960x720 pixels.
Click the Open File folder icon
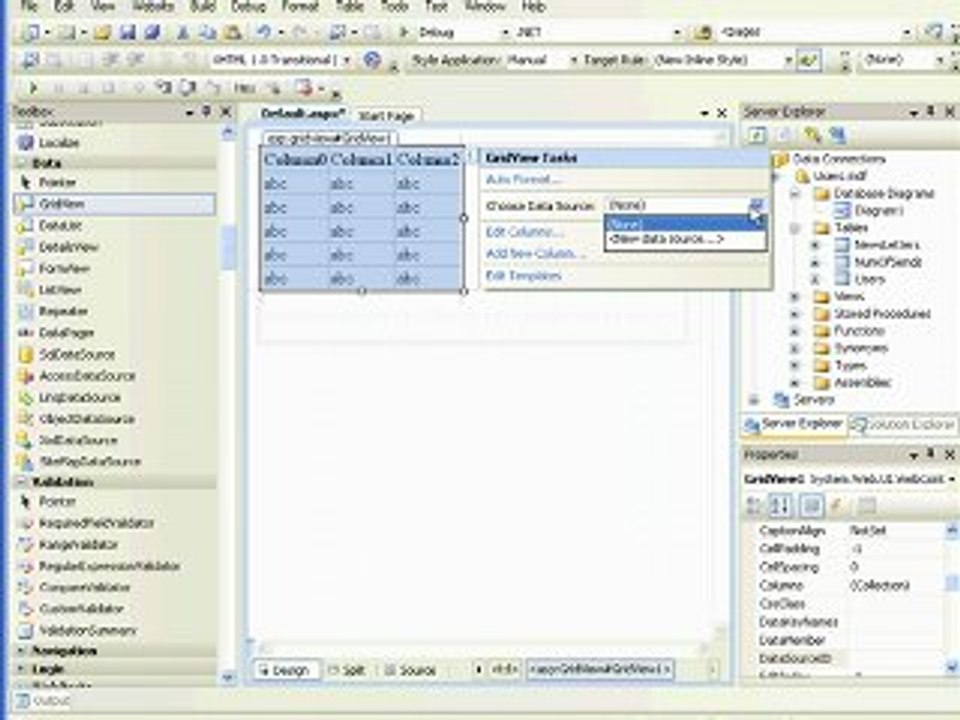click(x=103, y=32)
